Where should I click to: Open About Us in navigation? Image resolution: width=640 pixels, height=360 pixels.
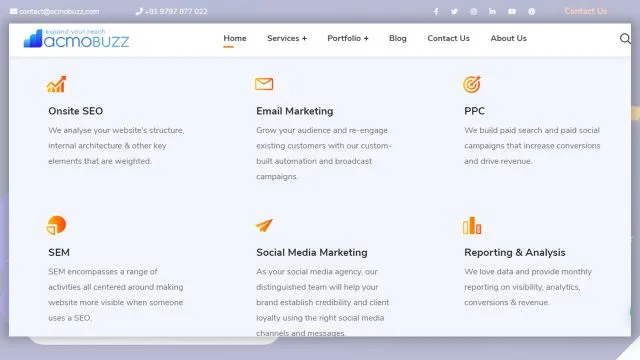pos(509,38)
